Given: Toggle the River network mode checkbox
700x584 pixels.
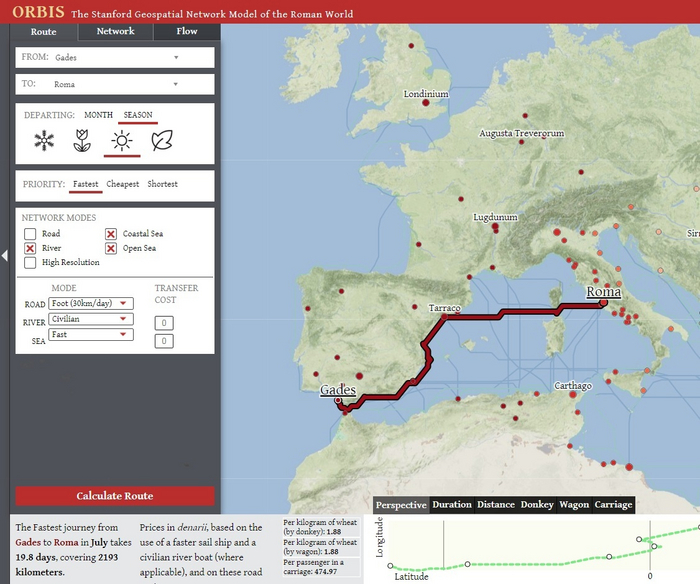Looking at the screenshot, I should tap(30, 248).
